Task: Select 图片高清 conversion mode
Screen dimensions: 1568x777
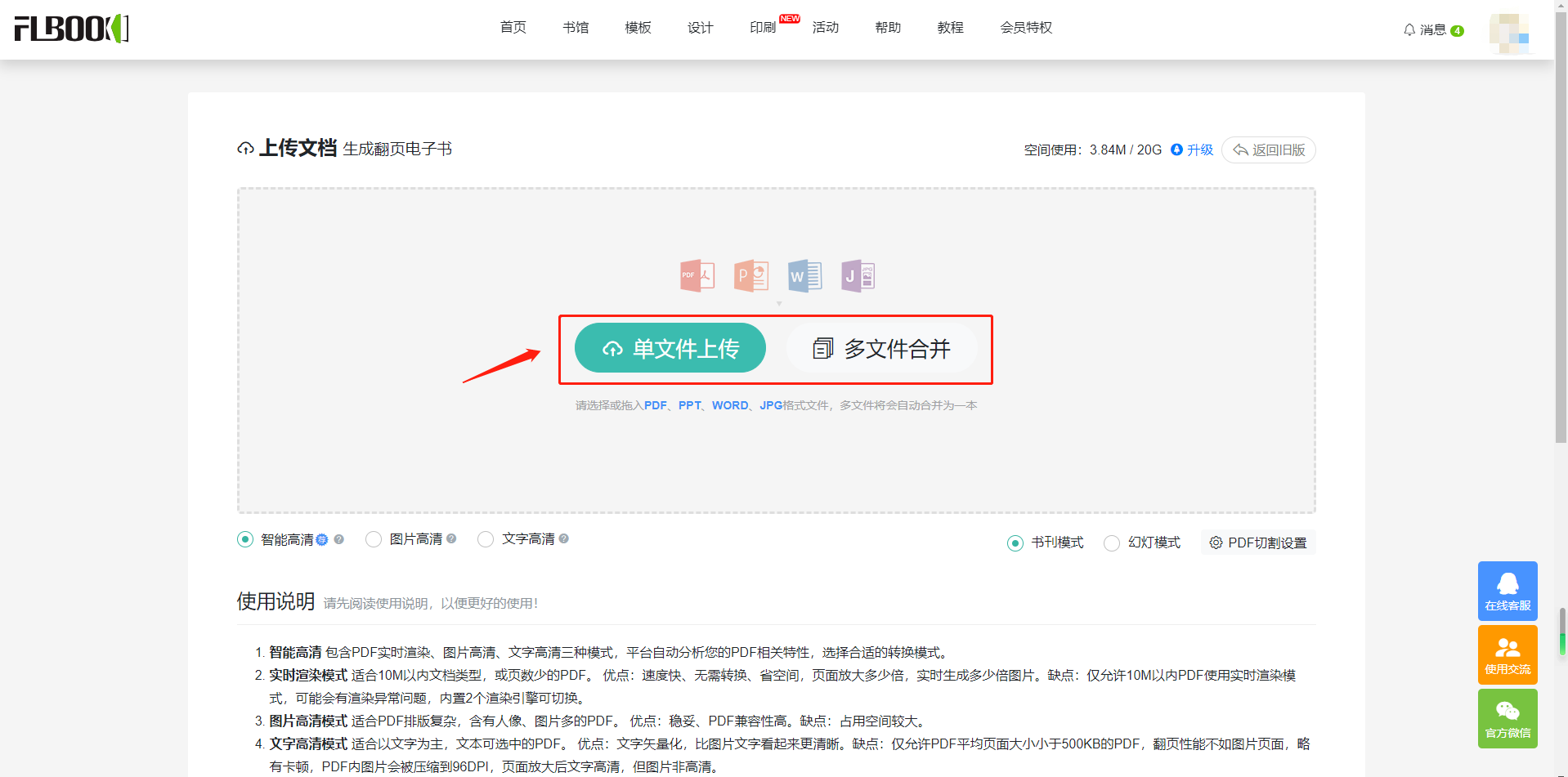Action: (x=374, y=539)
